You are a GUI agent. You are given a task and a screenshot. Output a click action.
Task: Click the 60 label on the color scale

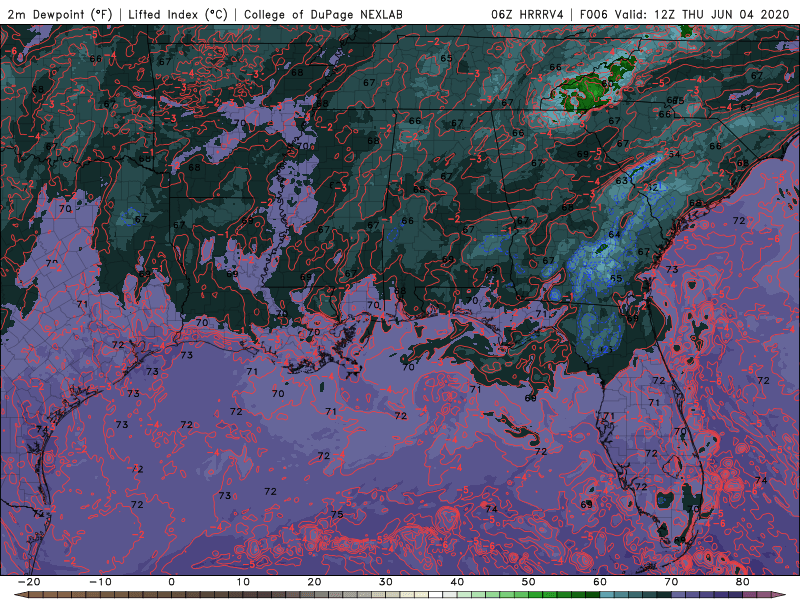coord(600,582)
